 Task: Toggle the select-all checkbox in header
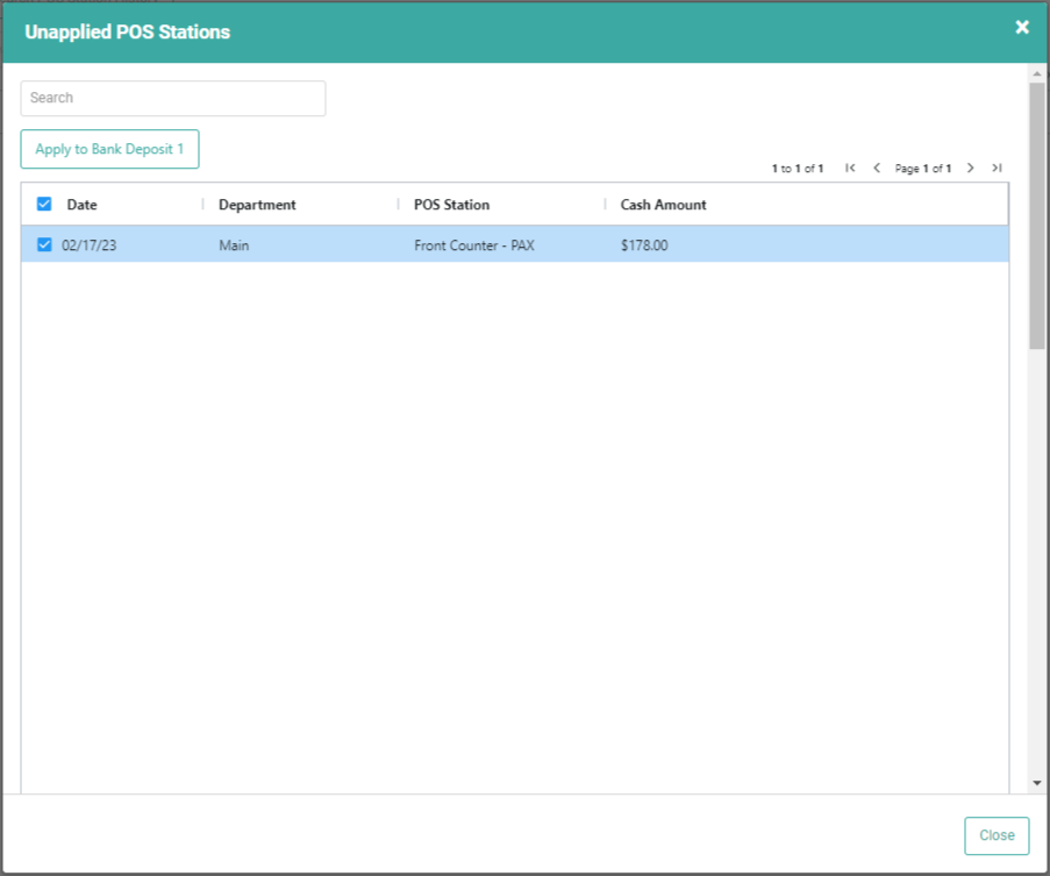tap(44, 204)
